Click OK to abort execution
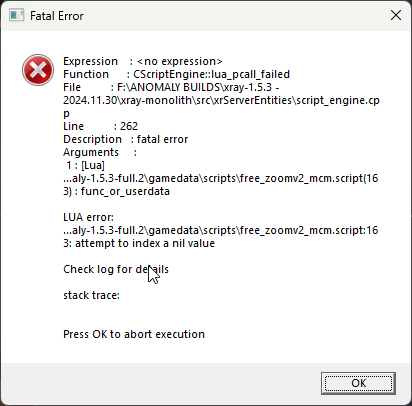 [358, 383]
